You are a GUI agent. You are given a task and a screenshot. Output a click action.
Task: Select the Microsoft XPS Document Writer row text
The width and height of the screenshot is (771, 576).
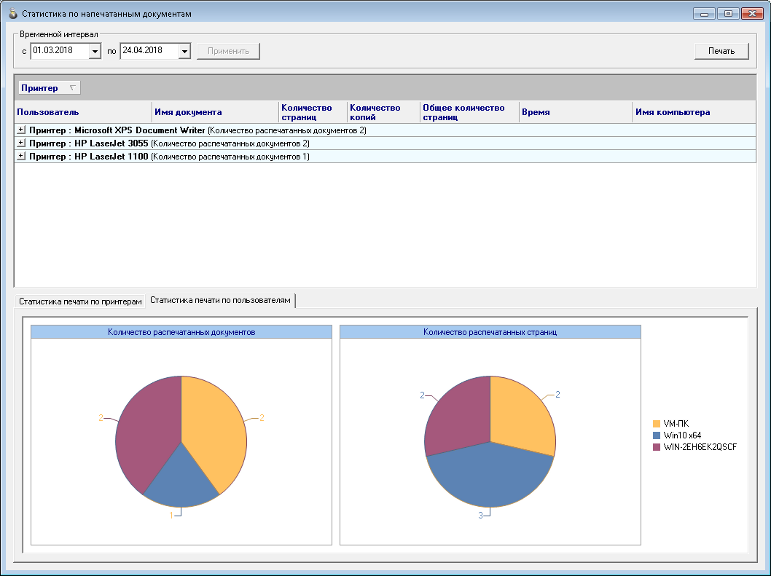[198, 130]
